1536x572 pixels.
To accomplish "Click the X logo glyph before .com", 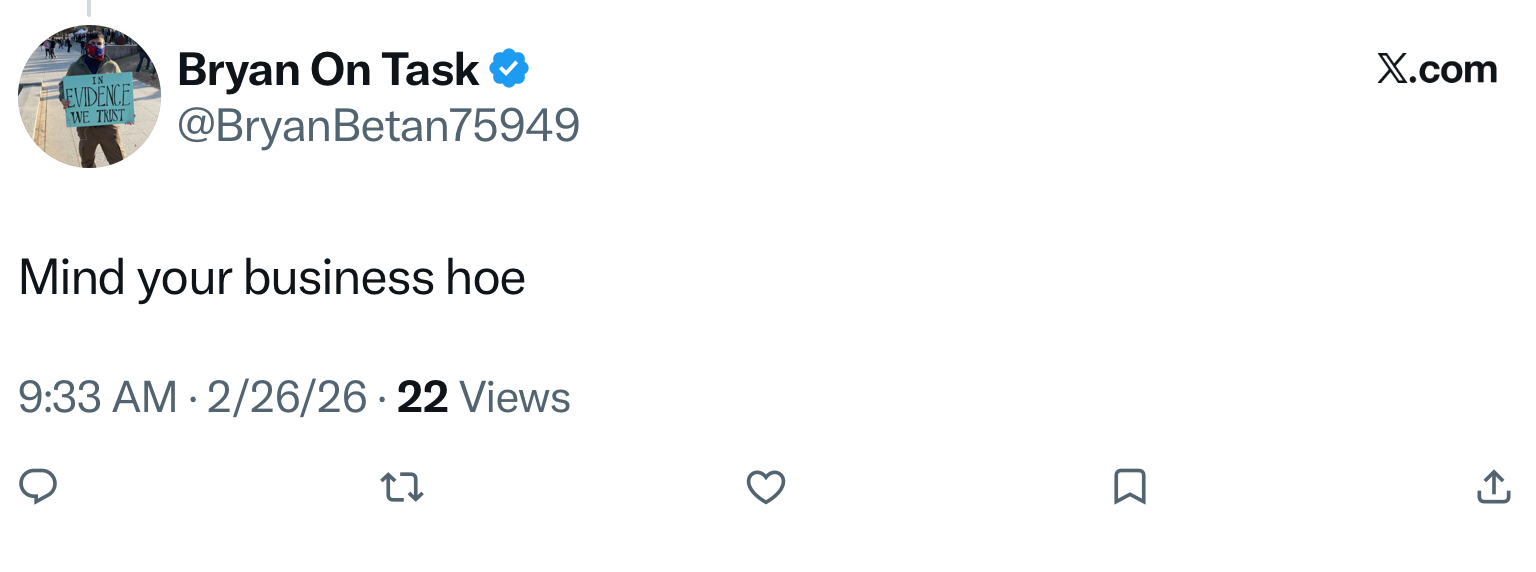I will (x=1391, y=69).
